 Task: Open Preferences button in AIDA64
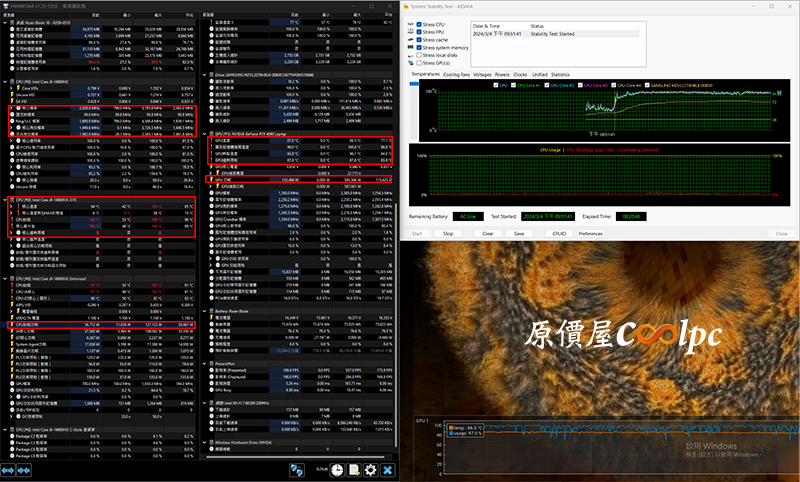pos(590,233)
